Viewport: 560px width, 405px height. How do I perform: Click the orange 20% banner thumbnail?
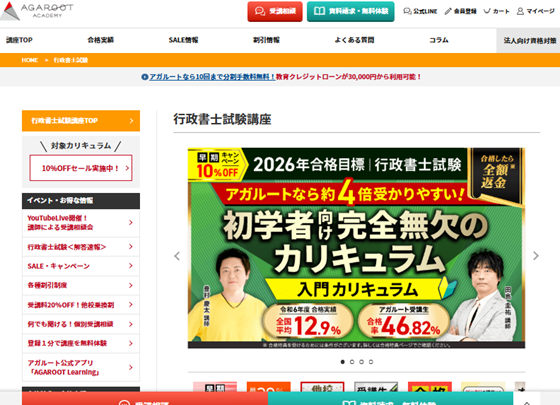click(x=269, y=386)
